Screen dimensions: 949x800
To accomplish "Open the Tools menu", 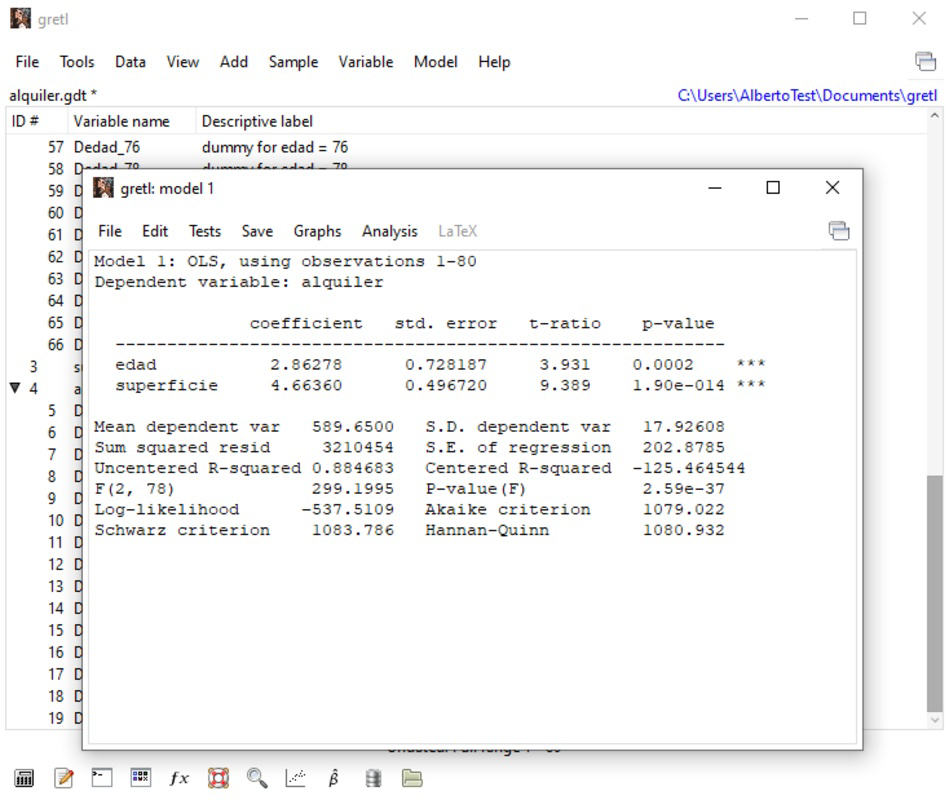I will [x=77, y=62].
